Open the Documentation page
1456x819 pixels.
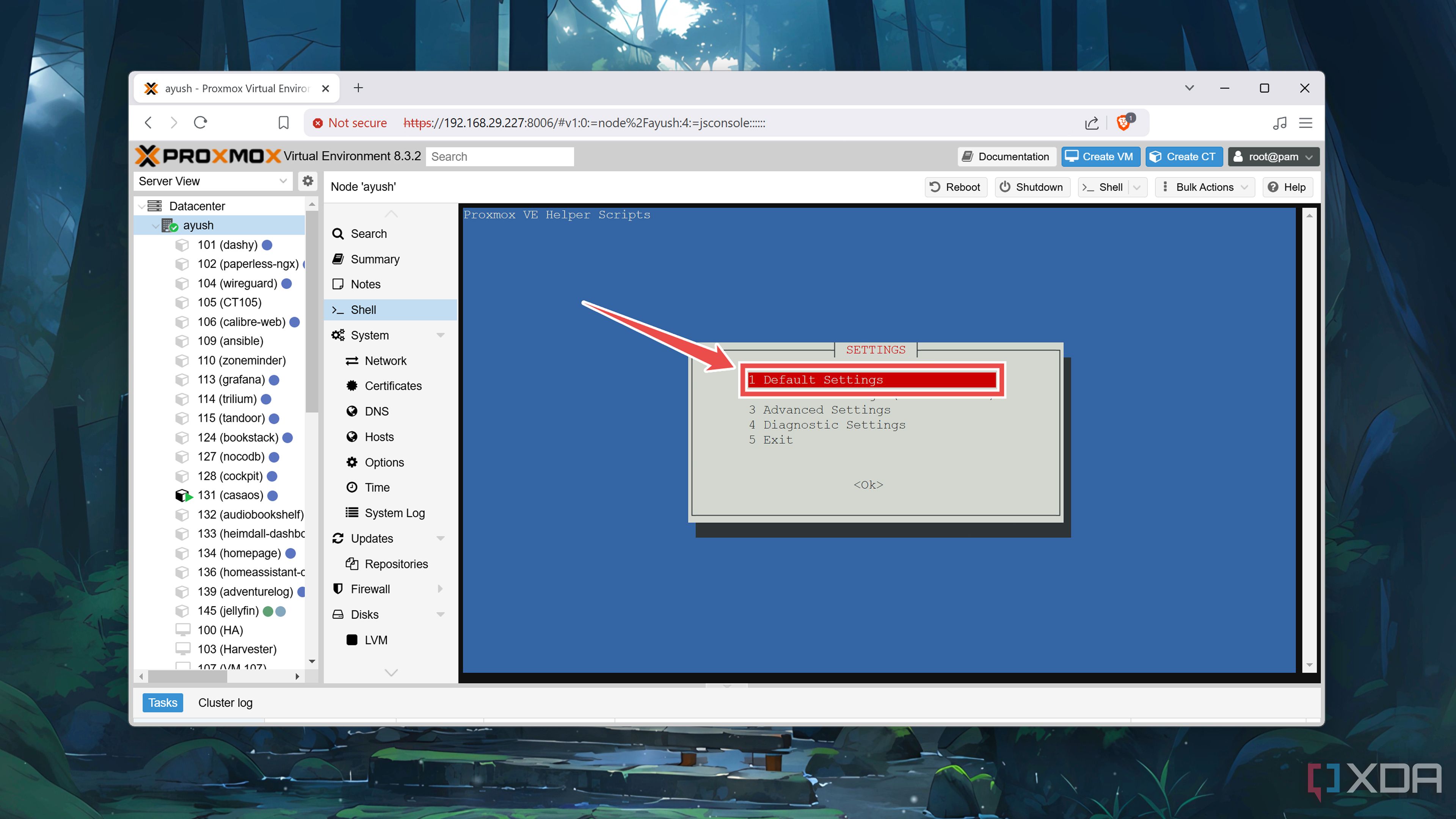1006,157
